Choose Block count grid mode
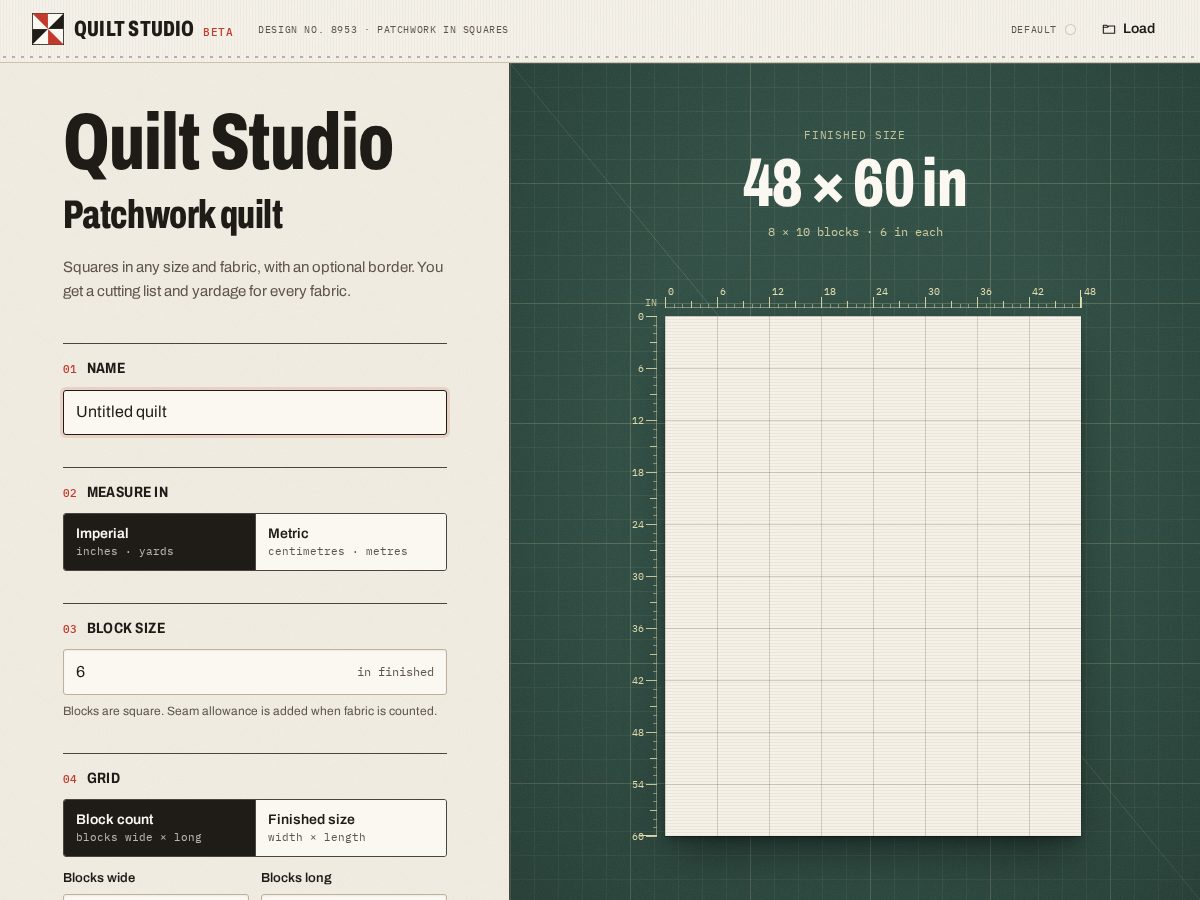Viewport: 1200px width, 900px height. (159, 828)
